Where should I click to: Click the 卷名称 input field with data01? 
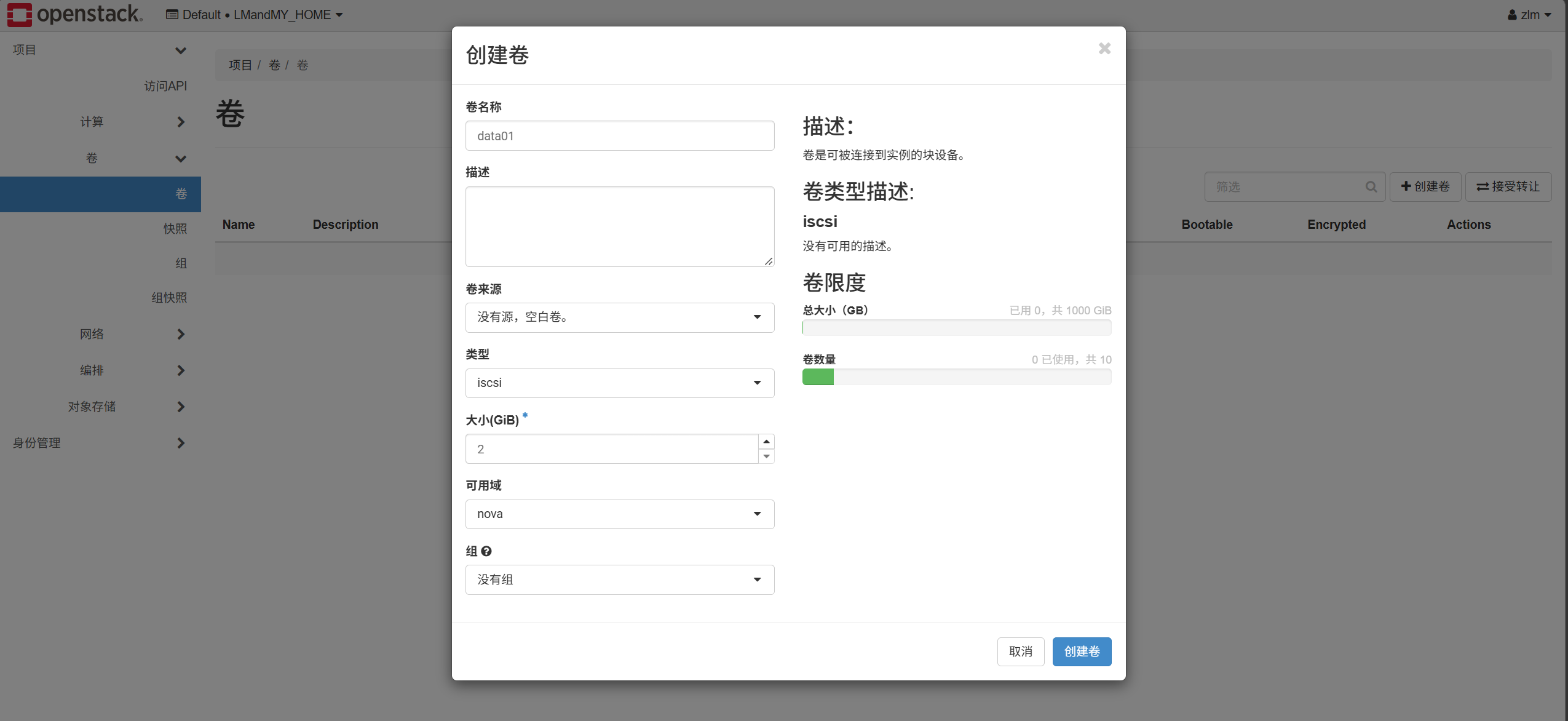click(x=620, y=136)
